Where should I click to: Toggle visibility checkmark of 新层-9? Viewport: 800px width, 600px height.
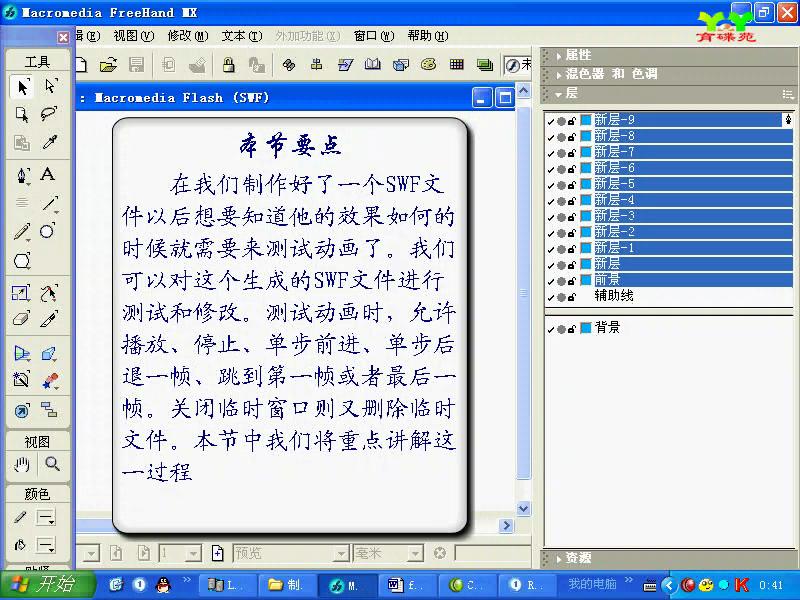(551, 121)
